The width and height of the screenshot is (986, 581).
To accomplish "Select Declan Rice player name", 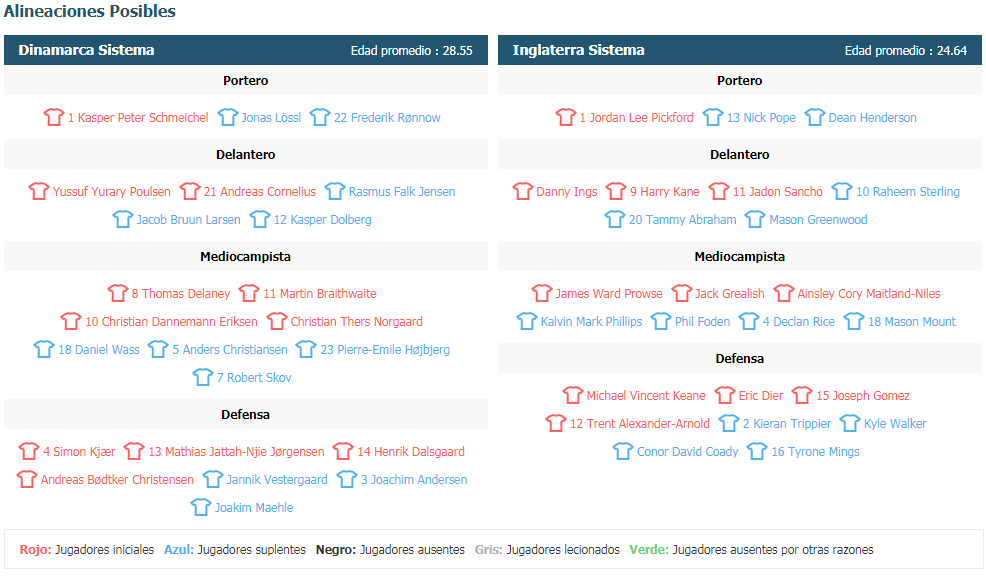I will 799,322.
